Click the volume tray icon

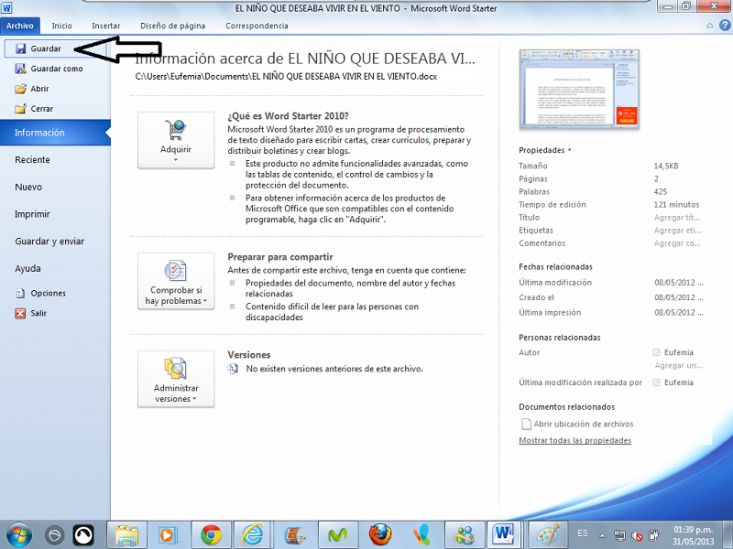click(x=637, y=535)
